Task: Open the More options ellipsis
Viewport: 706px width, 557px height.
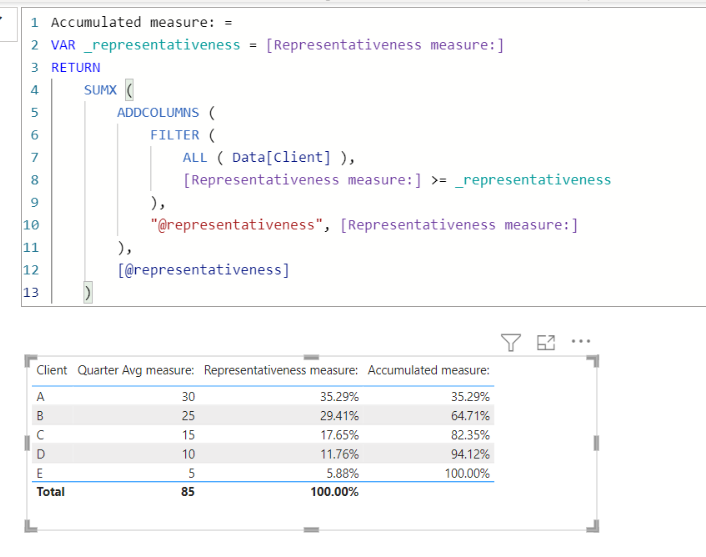Action: pyautogui.click(x=581, y=341)
